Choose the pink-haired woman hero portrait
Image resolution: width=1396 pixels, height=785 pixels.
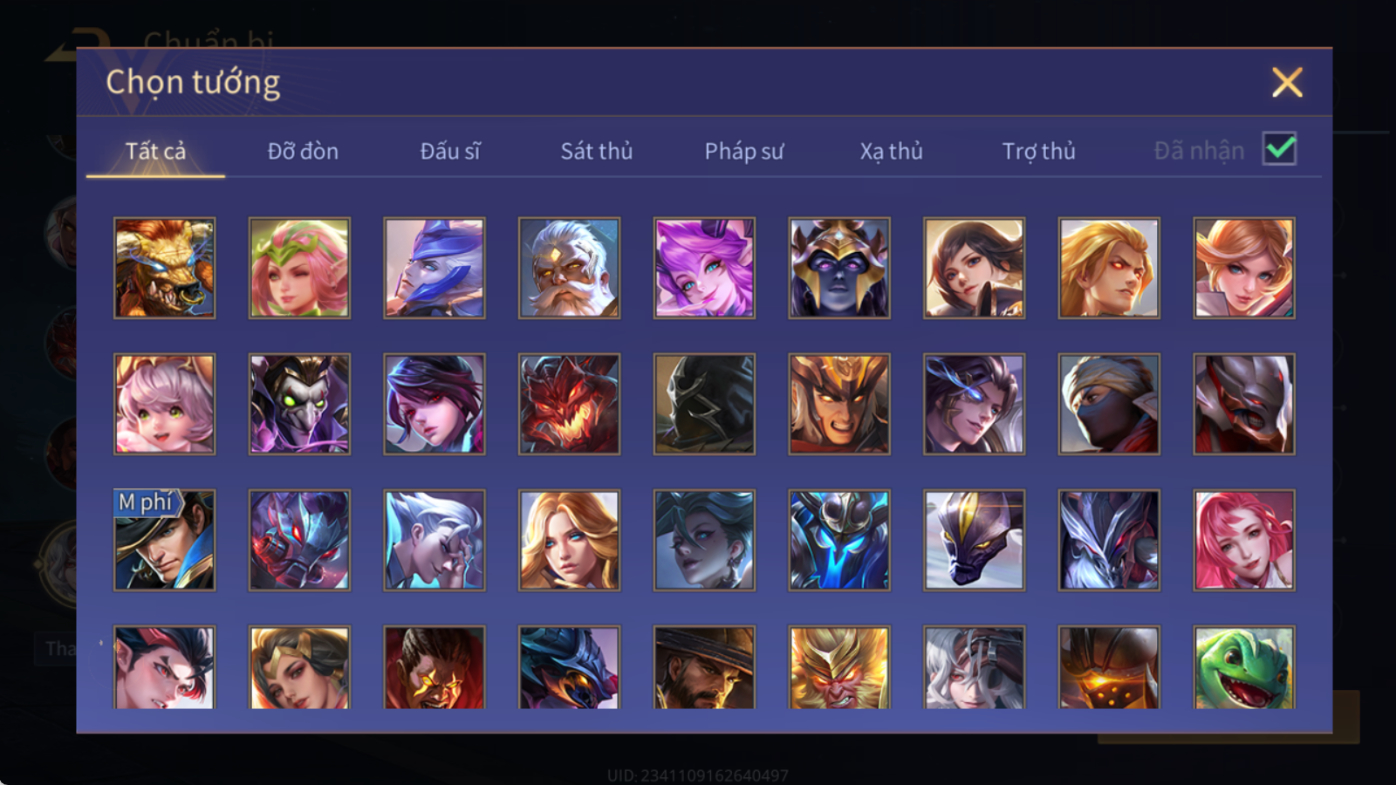pos(1244,540)
